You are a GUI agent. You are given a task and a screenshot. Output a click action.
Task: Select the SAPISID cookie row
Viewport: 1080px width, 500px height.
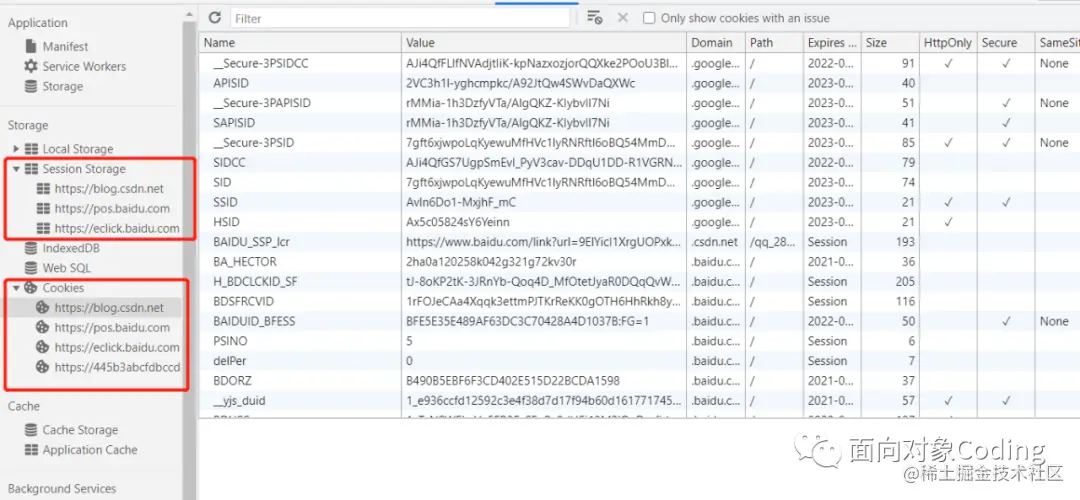pyautogui.click(x=639, y=123)
